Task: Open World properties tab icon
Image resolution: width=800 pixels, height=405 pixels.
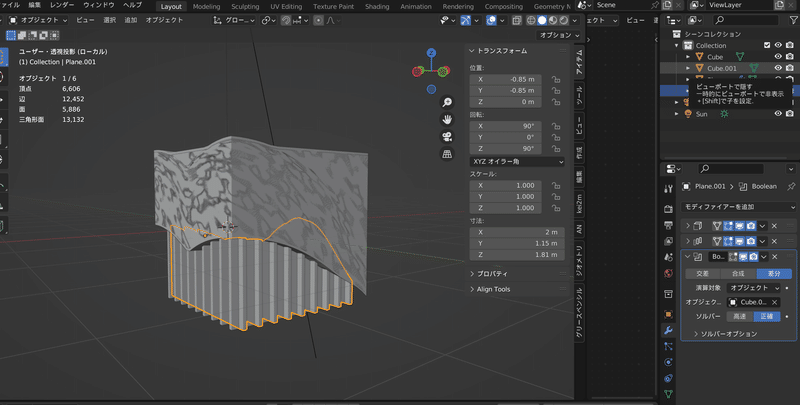Action: pyautogui.click(x=668, y=273)
